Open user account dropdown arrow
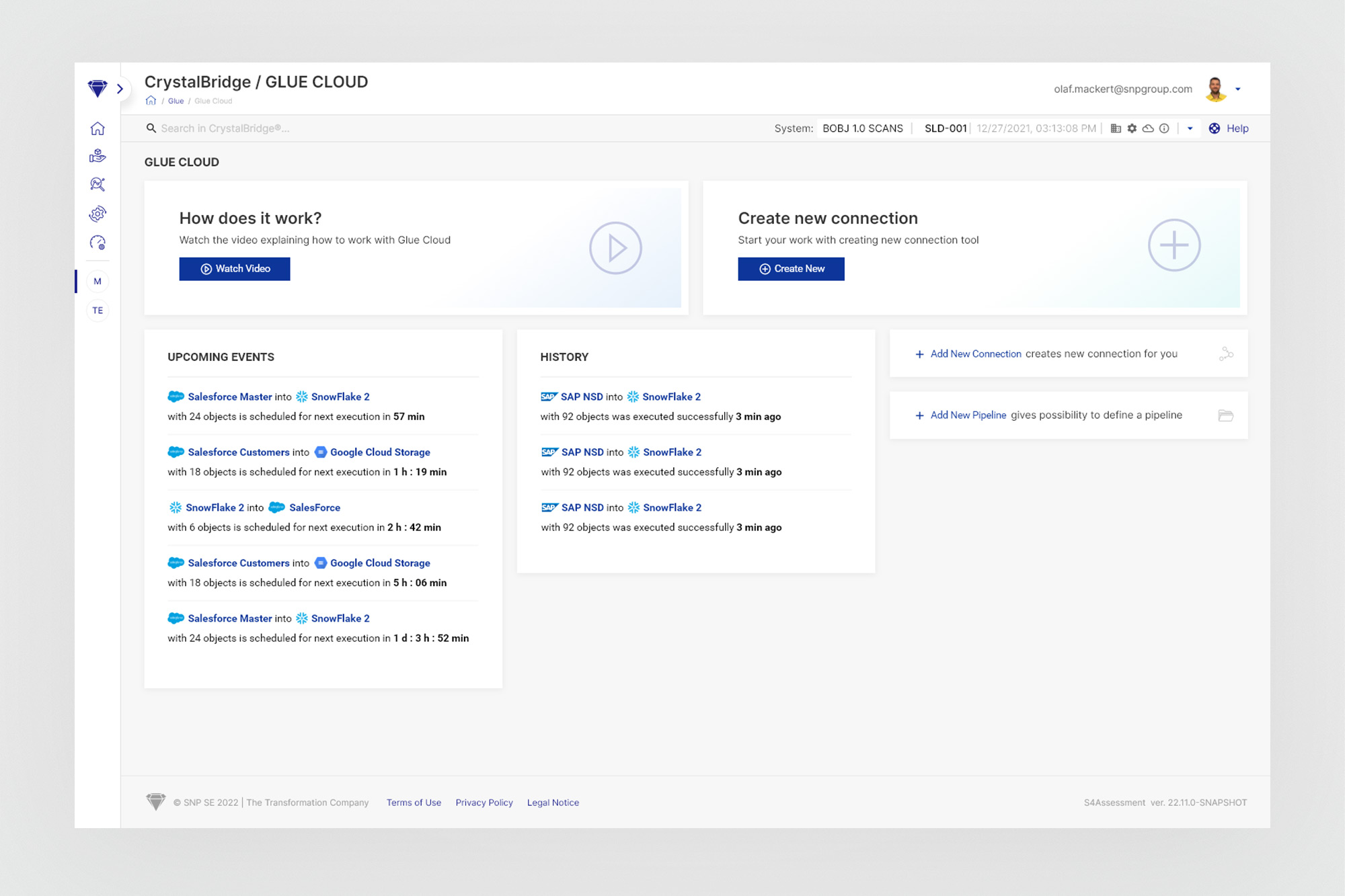This screenshot has width=1345, height=896. tap(1237, 89)
